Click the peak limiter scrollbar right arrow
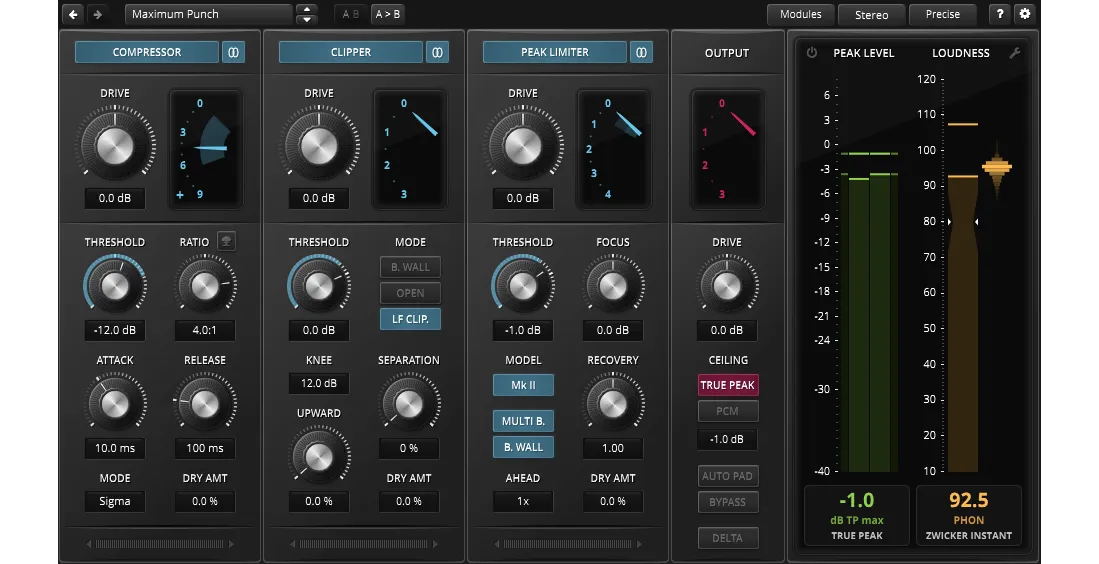The image size is (1099, 564). 639,544
